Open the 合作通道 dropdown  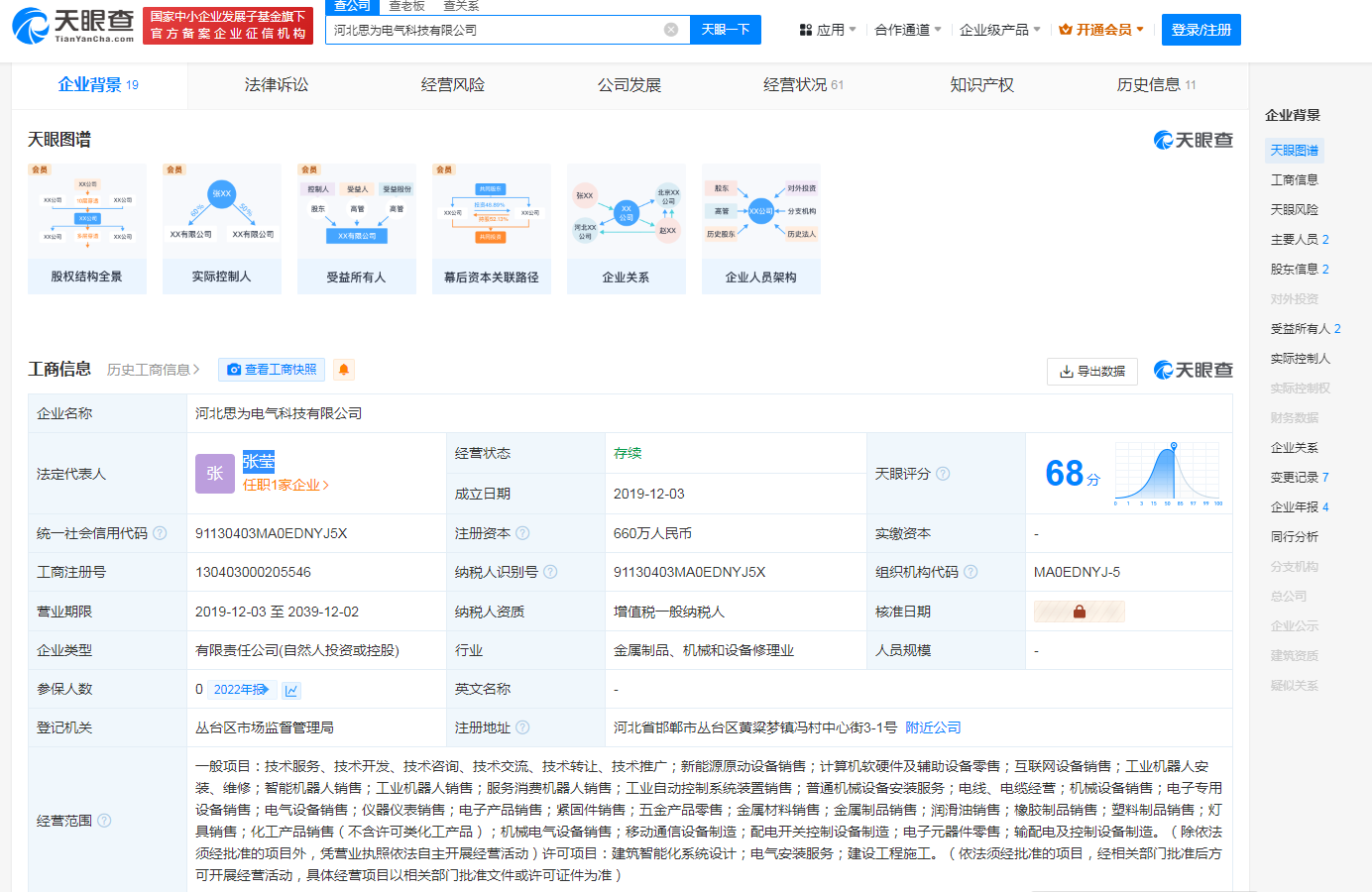pos(908,30)
